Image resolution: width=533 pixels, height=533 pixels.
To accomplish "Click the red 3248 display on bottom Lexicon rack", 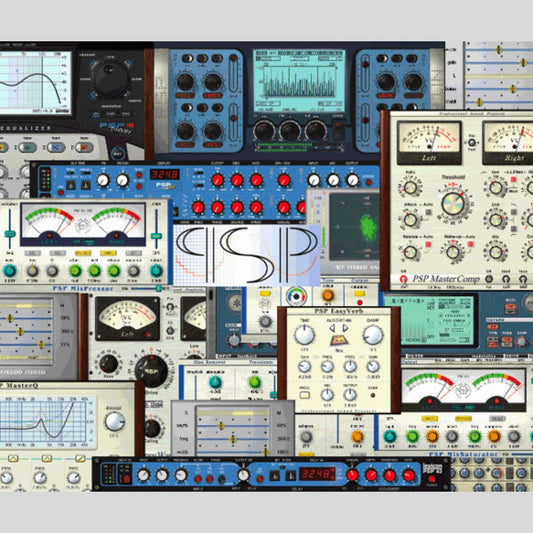I will (317, 474).
